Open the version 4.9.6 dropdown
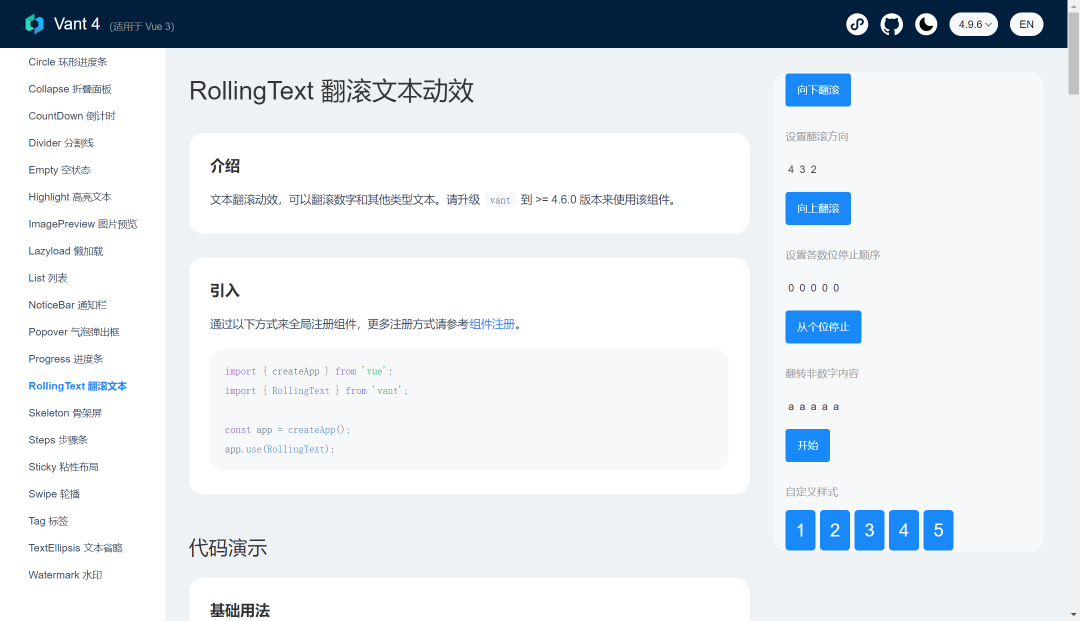 coord(973,23)
